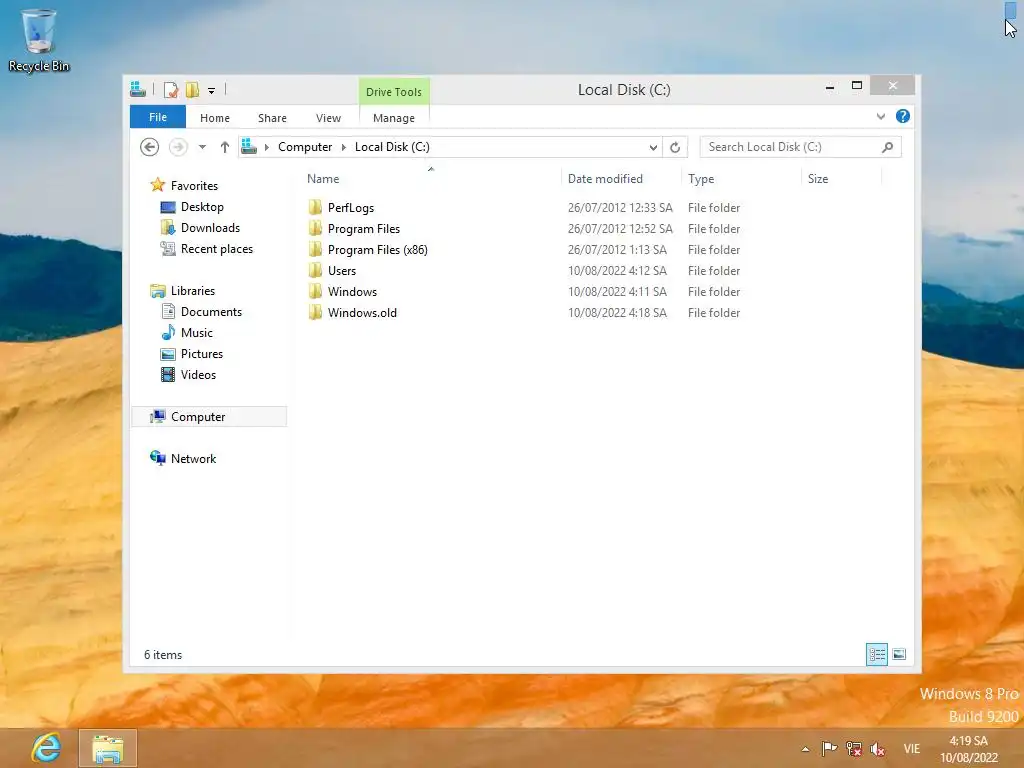Click the New Folder quick access icon

pos(192,89)
